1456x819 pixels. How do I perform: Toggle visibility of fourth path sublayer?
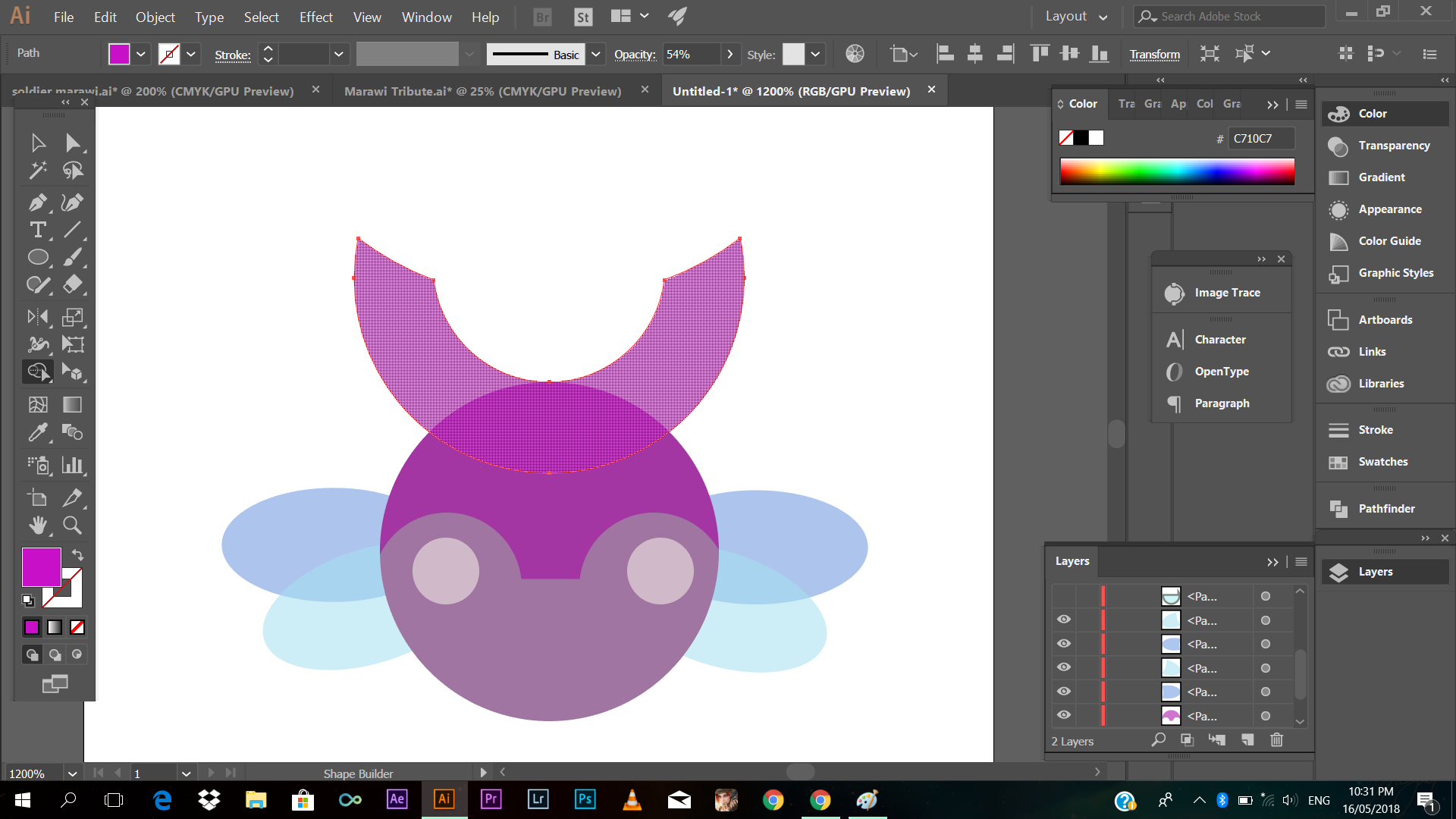point(1064,667)
